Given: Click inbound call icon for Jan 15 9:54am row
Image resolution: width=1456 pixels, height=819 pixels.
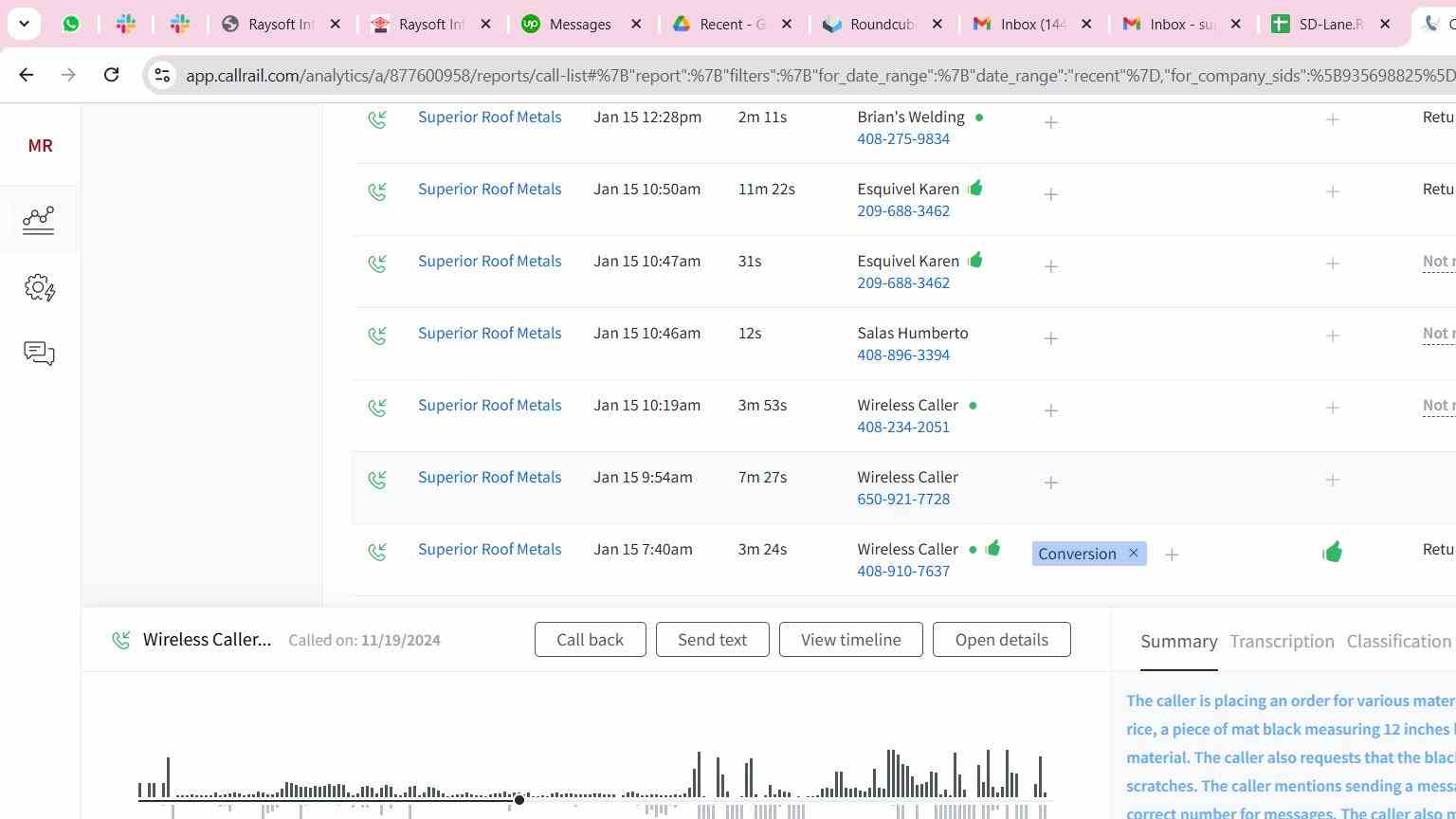Looking at the screenshot, I should [x=377, y=480].
